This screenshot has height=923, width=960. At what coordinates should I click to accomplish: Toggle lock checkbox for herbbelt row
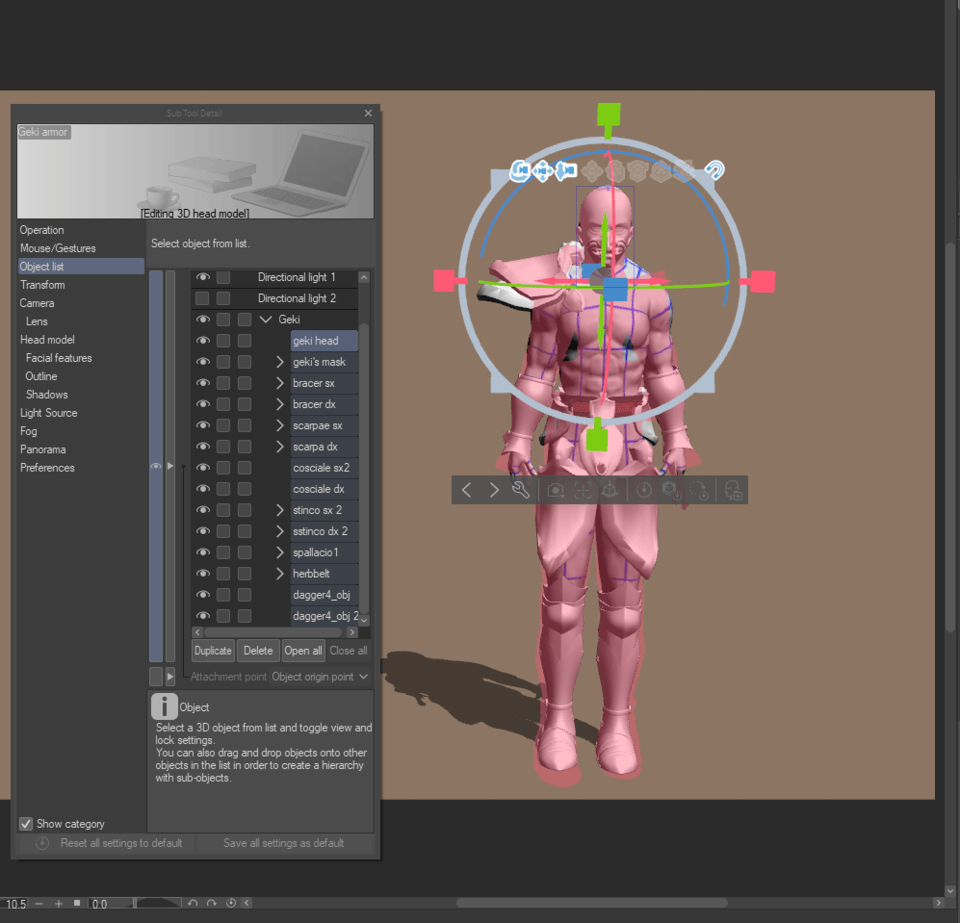(223, 574)
